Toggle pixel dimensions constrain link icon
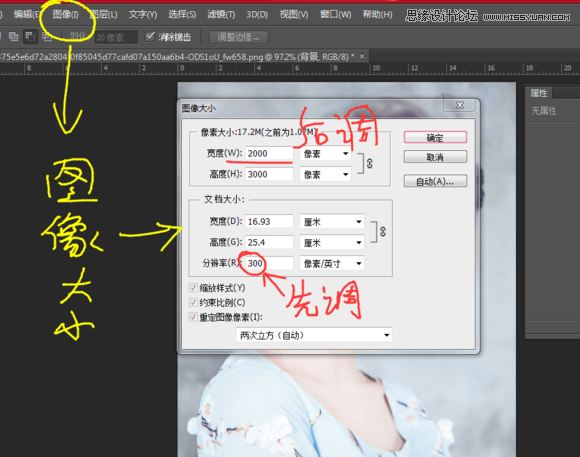This screenshot has width=580, height=457. point(369,164)
